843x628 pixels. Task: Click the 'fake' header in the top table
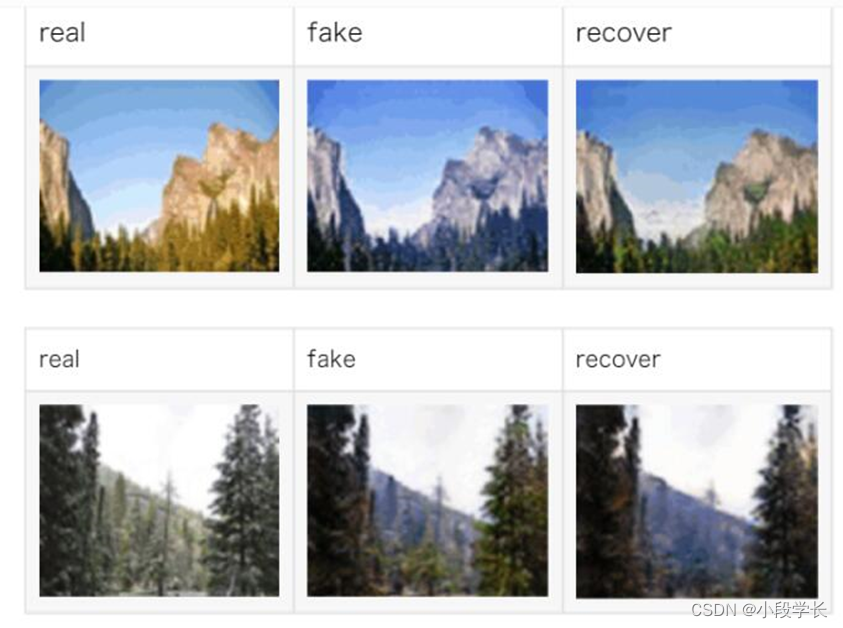pyautogui.click(x=334, y=32)
